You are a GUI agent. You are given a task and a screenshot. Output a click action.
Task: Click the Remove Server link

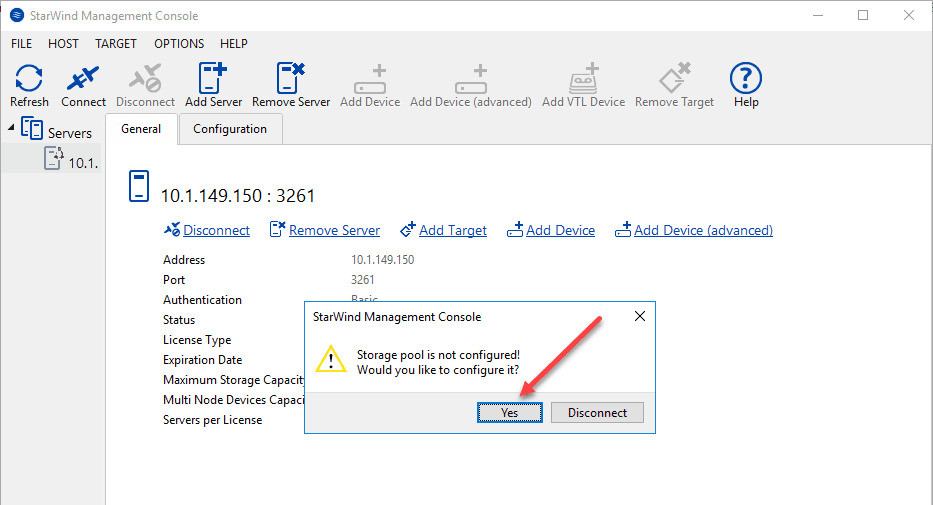click(x=334, y=230)
